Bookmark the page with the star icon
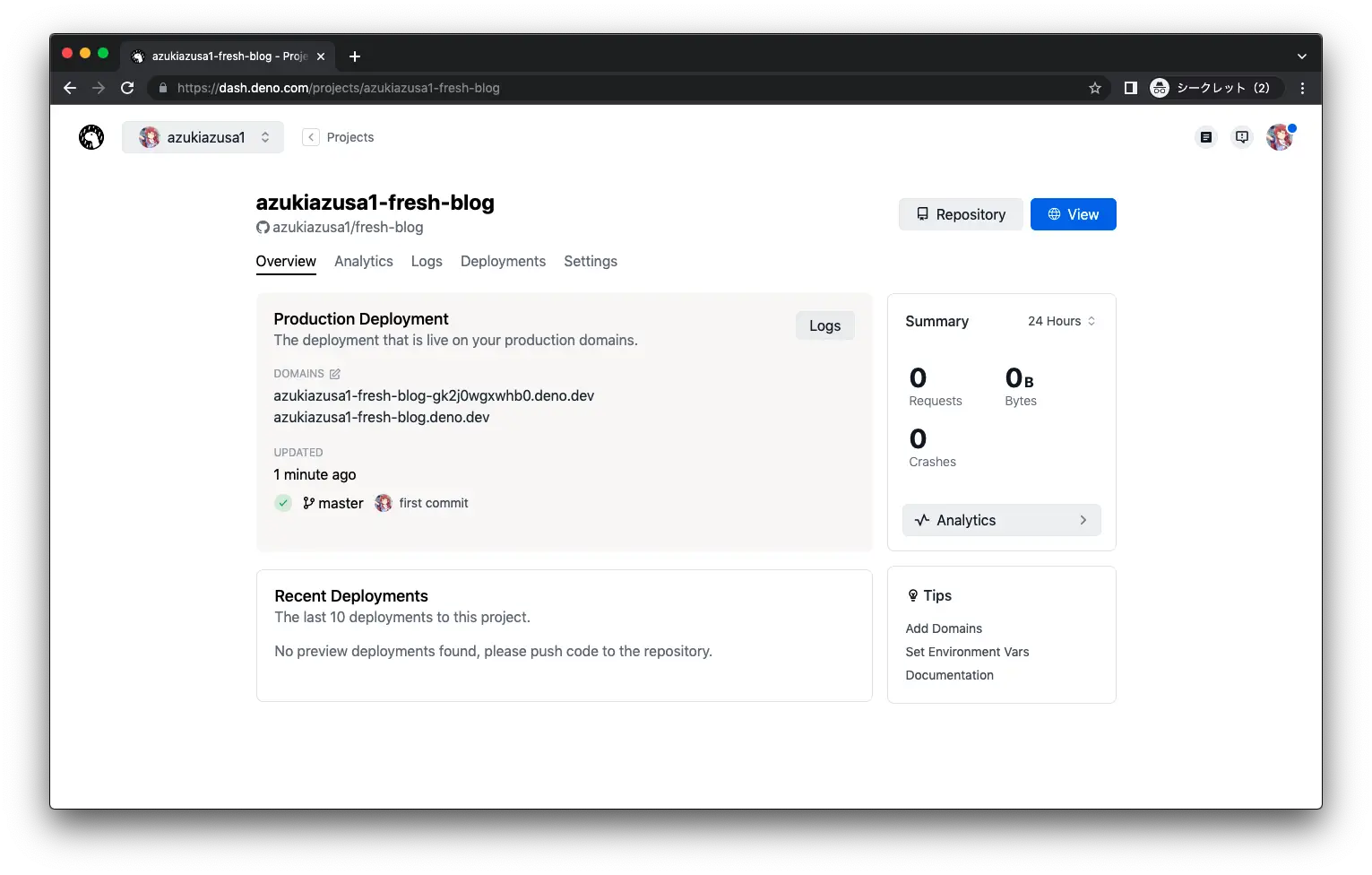The height and width of the screenshot is (875, 1372). pos(1094,88)
